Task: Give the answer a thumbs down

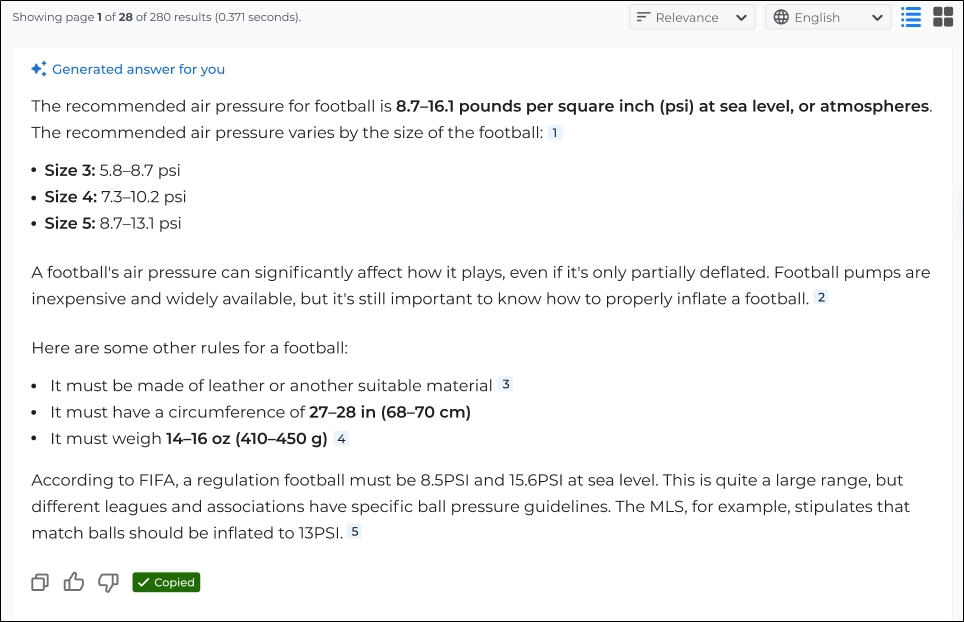Action: coord(108,582)
